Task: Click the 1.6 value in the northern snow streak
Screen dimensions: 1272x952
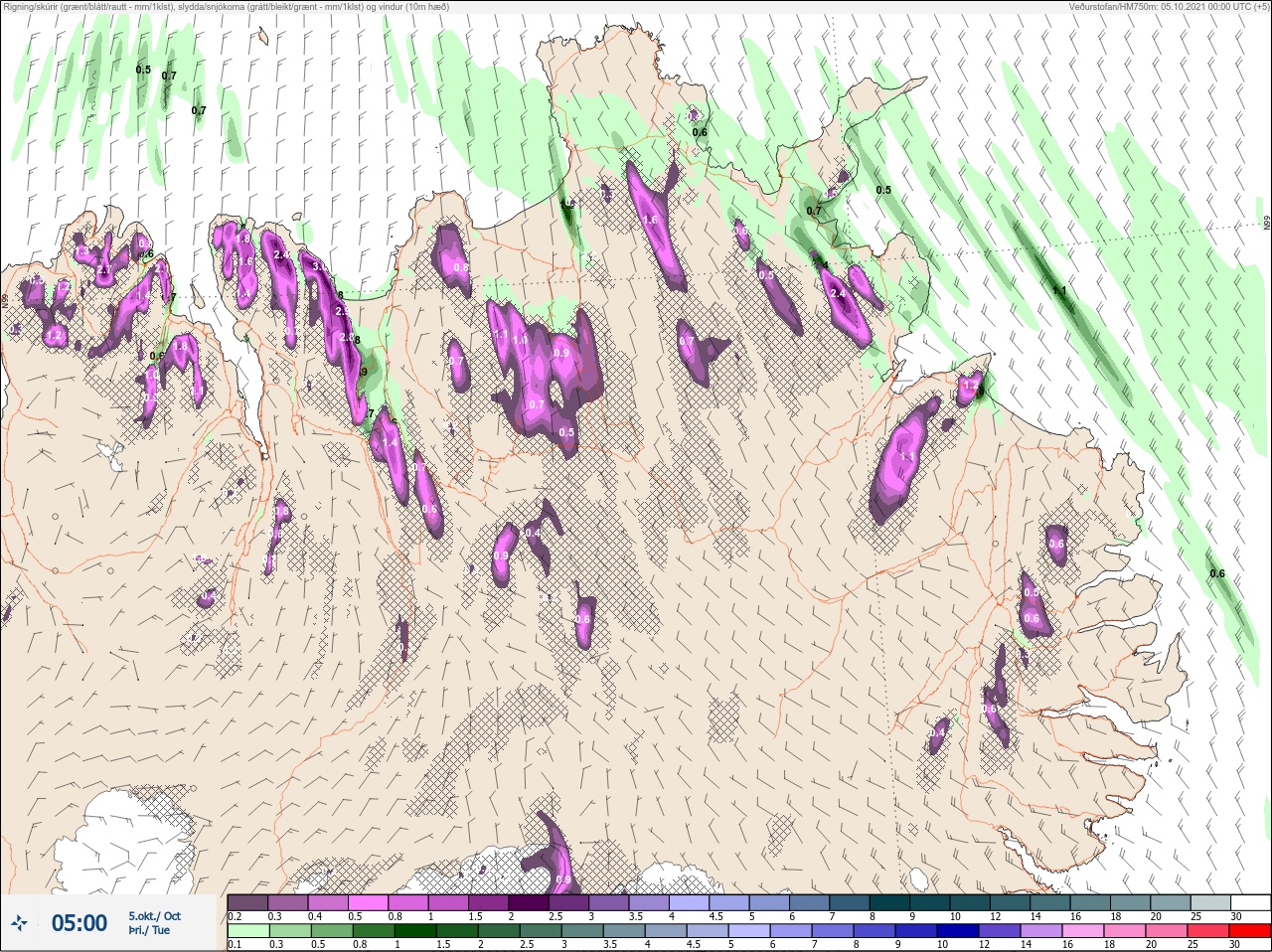Action: 651,220
